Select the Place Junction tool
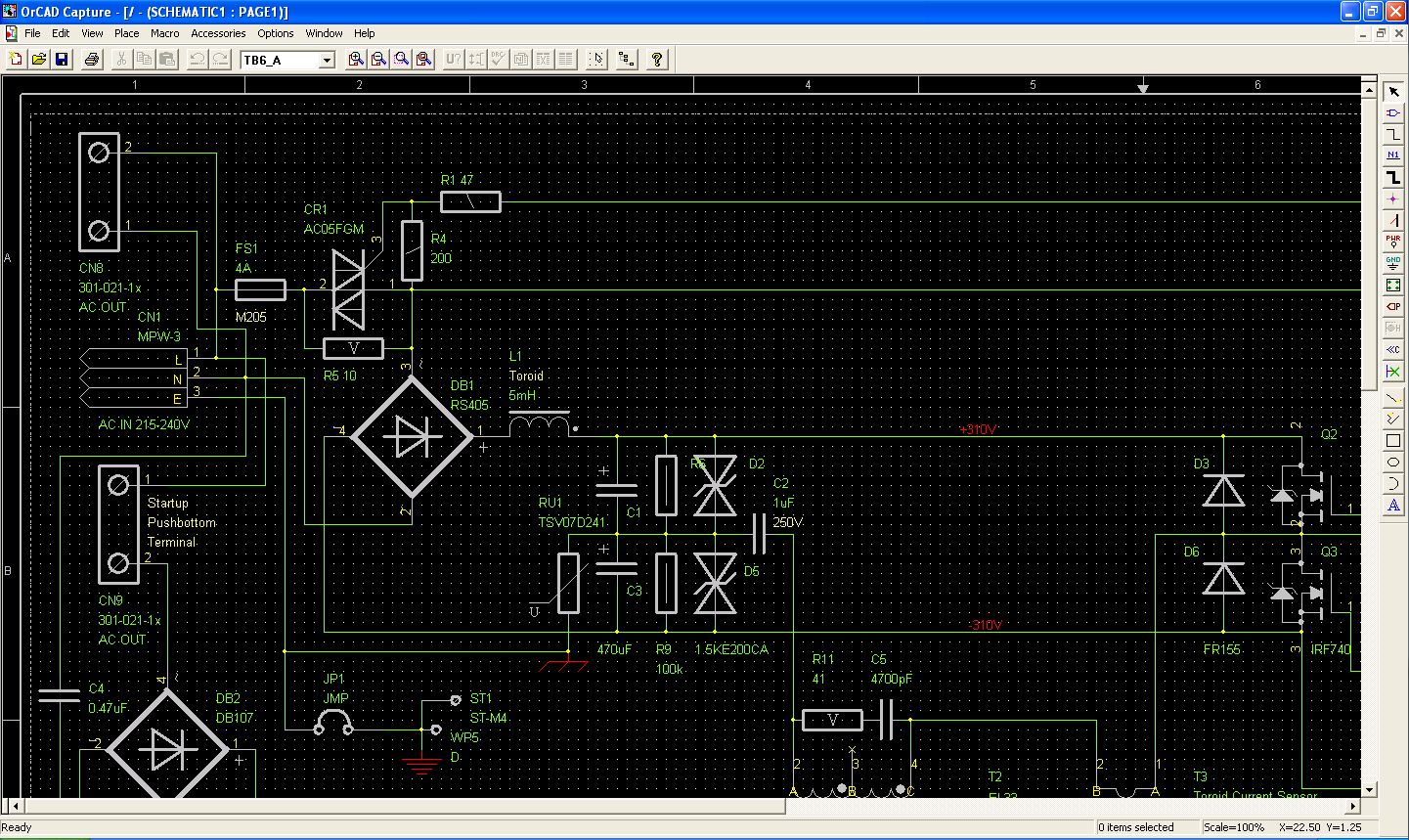 pyautogui.click(x=1393, y=199)
